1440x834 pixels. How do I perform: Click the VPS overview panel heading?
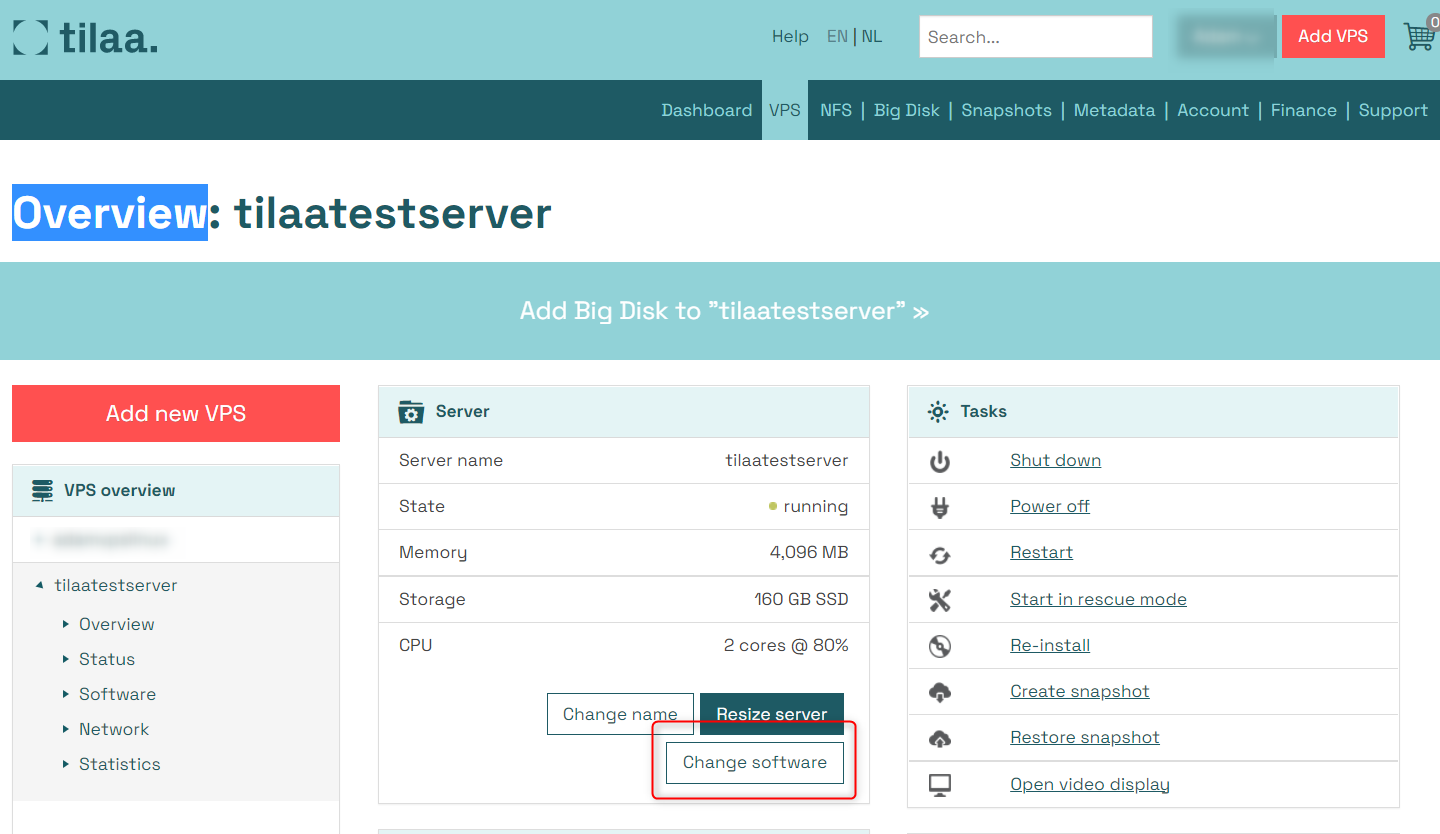tap(119, 490)
